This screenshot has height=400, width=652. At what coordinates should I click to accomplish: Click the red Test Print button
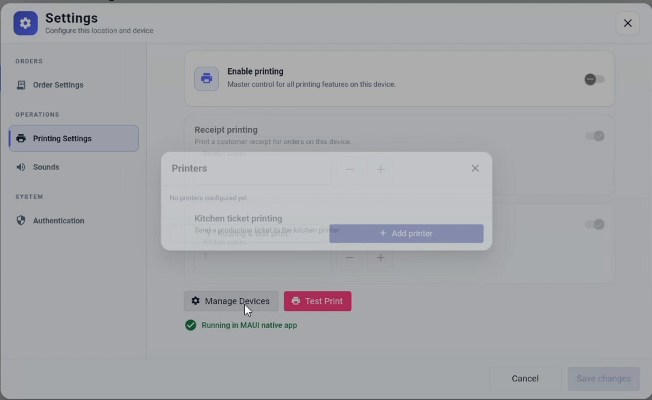pyautogui.click(x=318, y=301)
